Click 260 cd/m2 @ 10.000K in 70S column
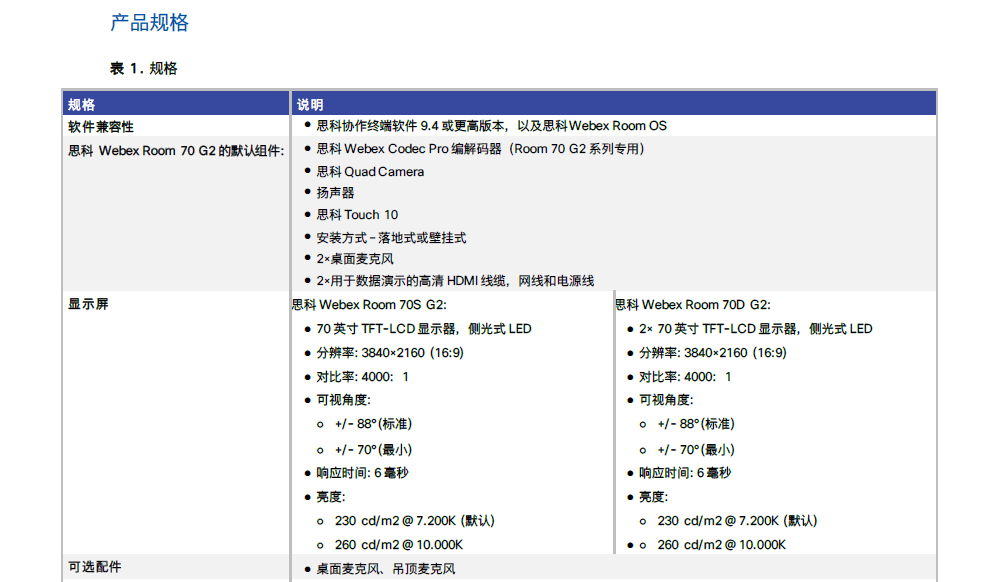 [x=399, y=545]
